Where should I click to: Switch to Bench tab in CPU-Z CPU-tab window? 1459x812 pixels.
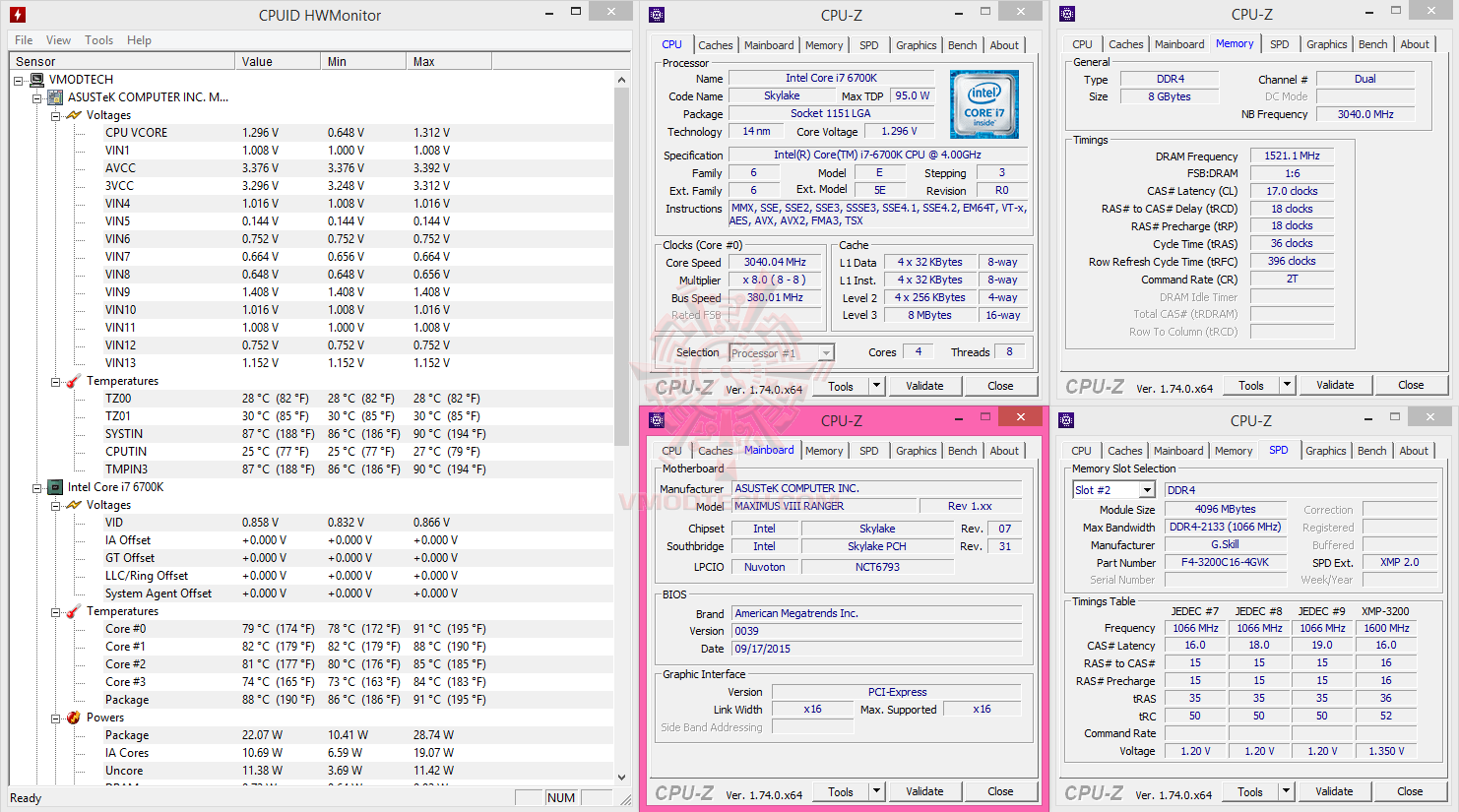tap(963, 45)
